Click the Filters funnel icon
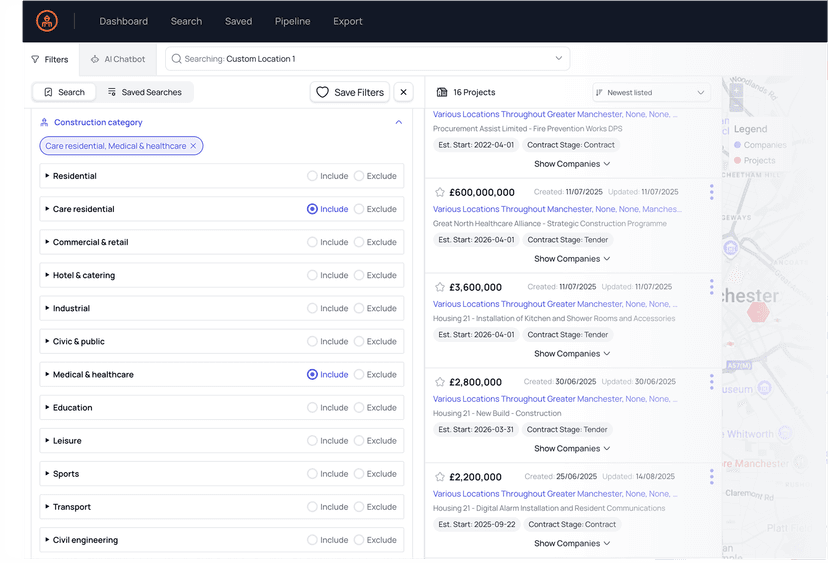Viewport: 828px width, 563px height. click(36, 59)
